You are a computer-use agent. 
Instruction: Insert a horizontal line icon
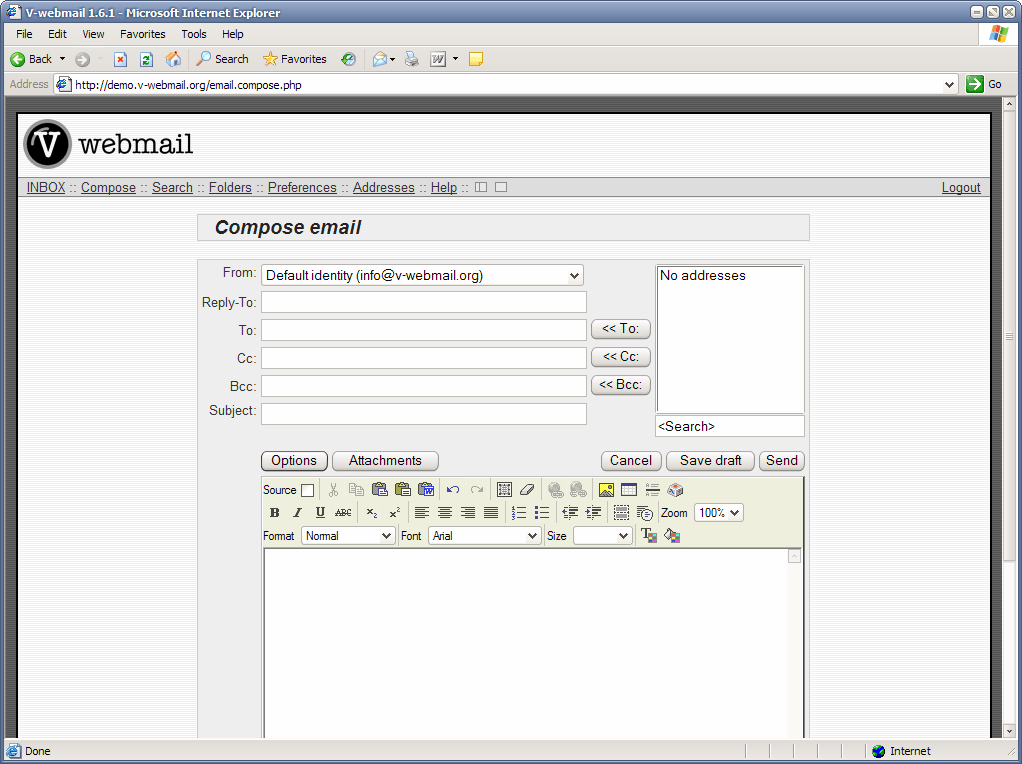pos(652,490)
